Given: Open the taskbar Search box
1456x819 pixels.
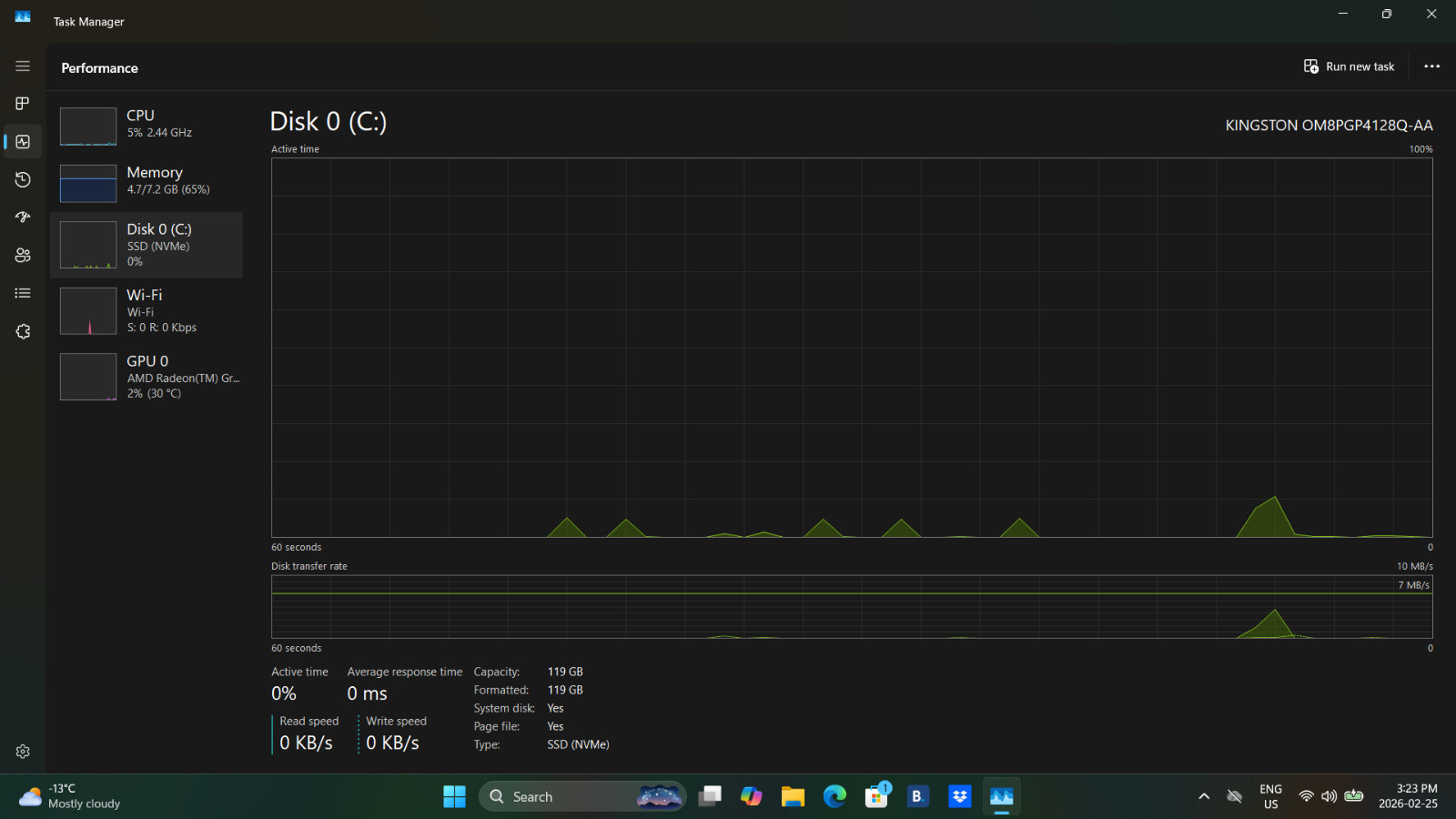Looking at the screenshot, I should (x=582, y=796).
